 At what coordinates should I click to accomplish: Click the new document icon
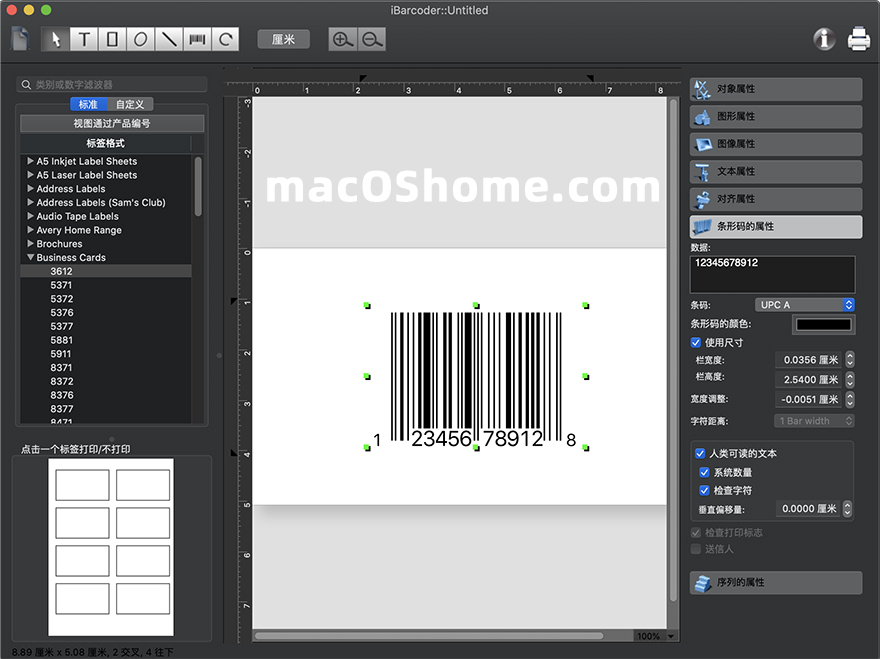pos(20,39)
